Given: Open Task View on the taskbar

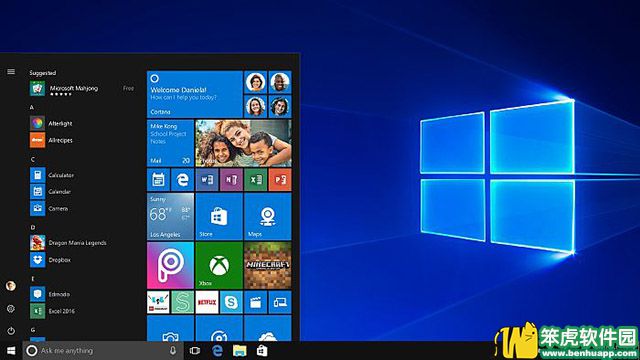Looking at the screenshot, I should point(195,351).
